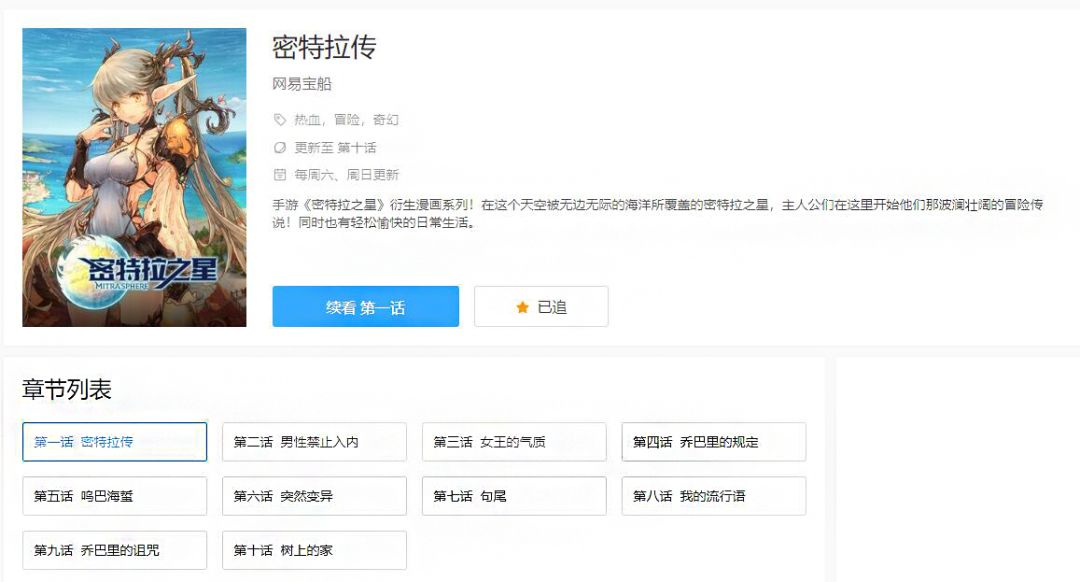Open chapter 第八话 我的流行语
1080x582 pixels.
pyautogui.click(x=714, y=496)
